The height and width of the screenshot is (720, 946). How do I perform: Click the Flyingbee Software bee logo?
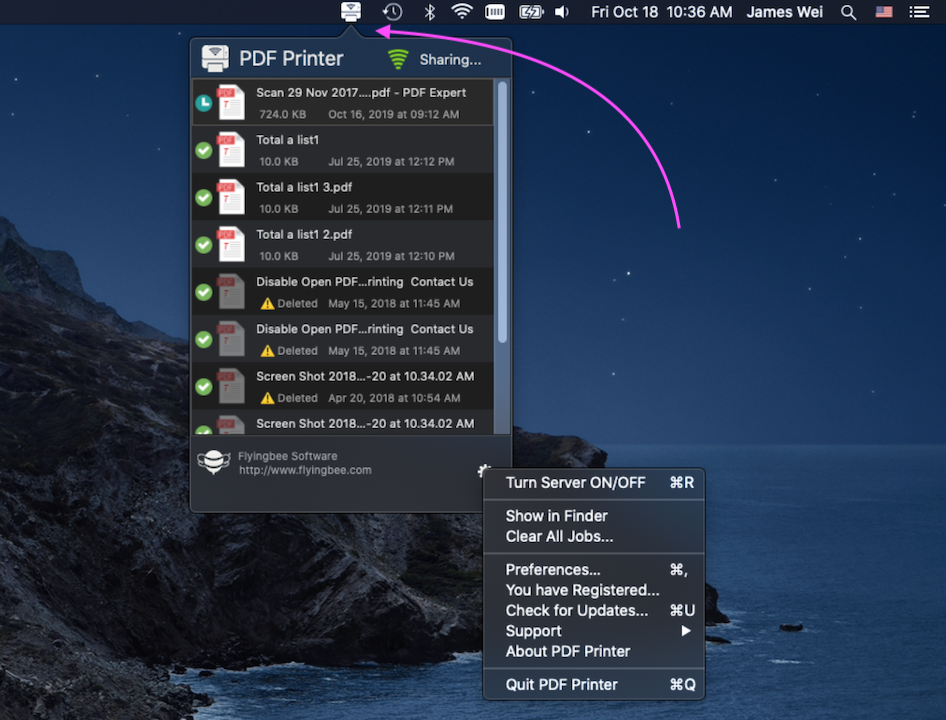coord(214,462)
